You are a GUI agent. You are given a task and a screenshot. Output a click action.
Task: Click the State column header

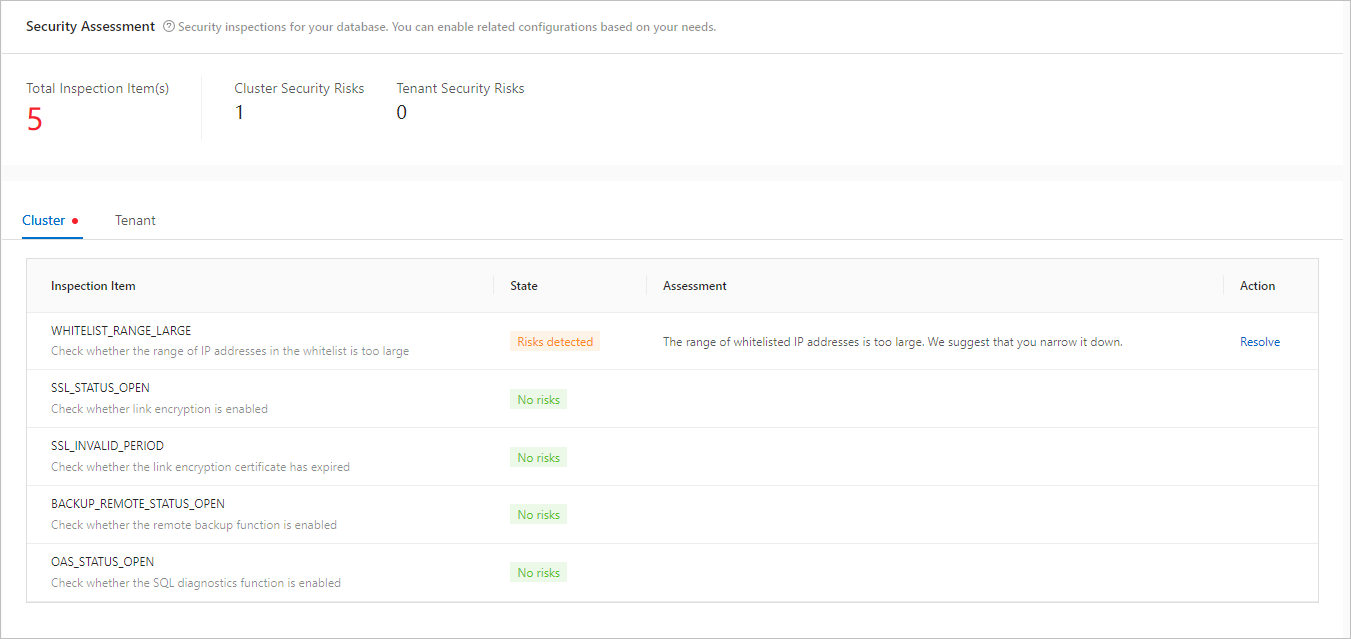point(524,286)
